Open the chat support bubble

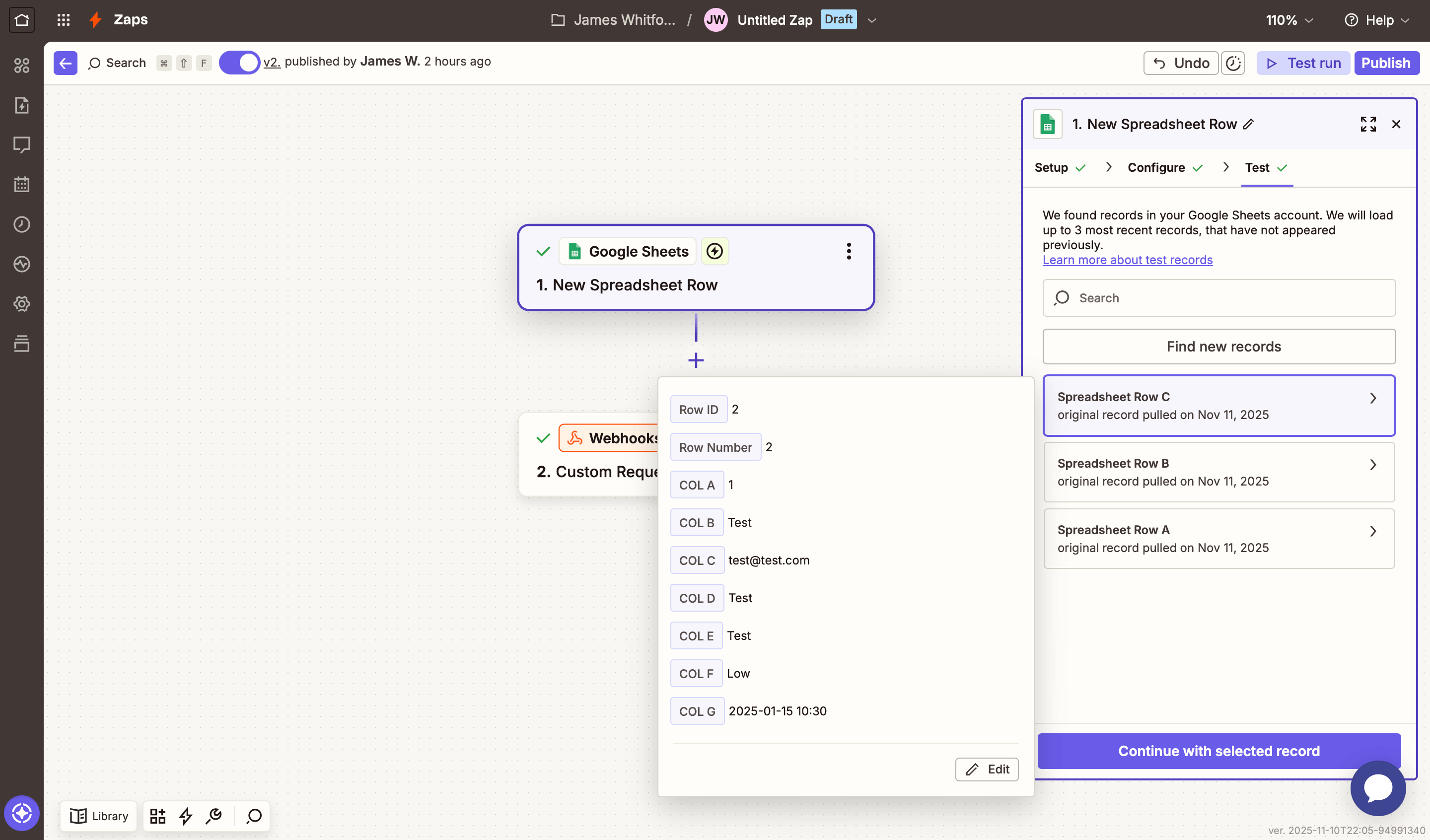(1378, 788)
